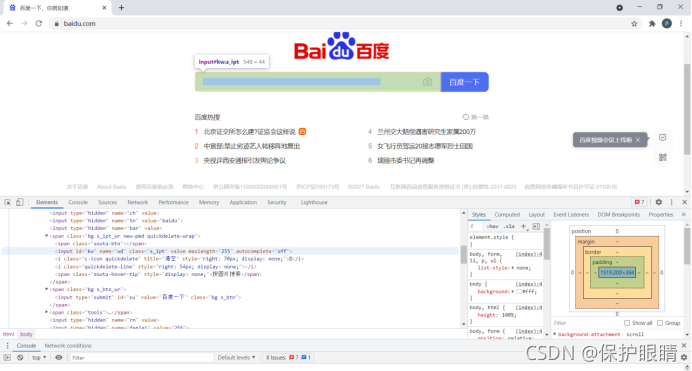This screenshot has width=692, height=371.
Task: Focus the console Filter input
Action: point(141,357)
